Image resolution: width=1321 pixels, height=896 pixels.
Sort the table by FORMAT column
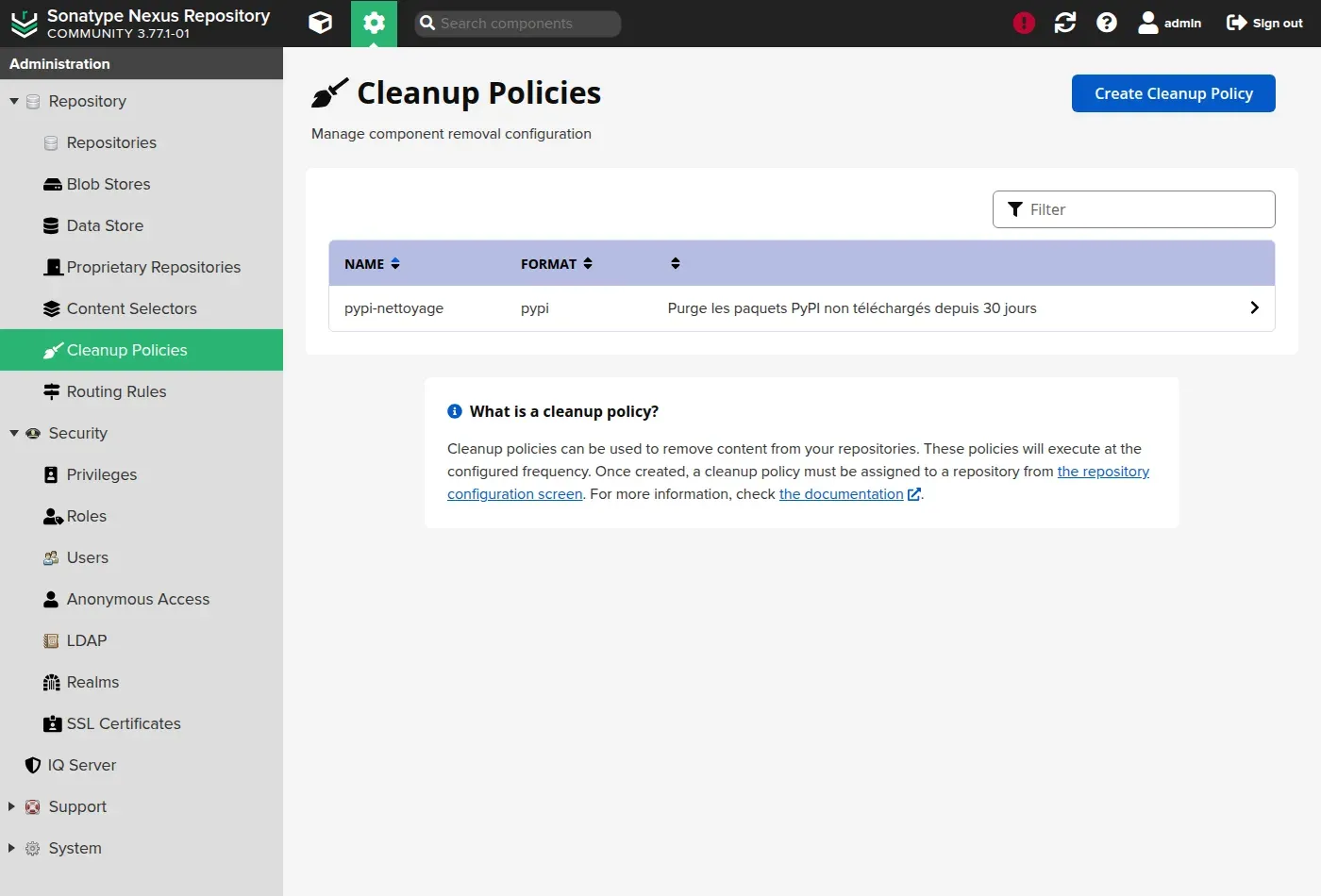click(557, 264)
